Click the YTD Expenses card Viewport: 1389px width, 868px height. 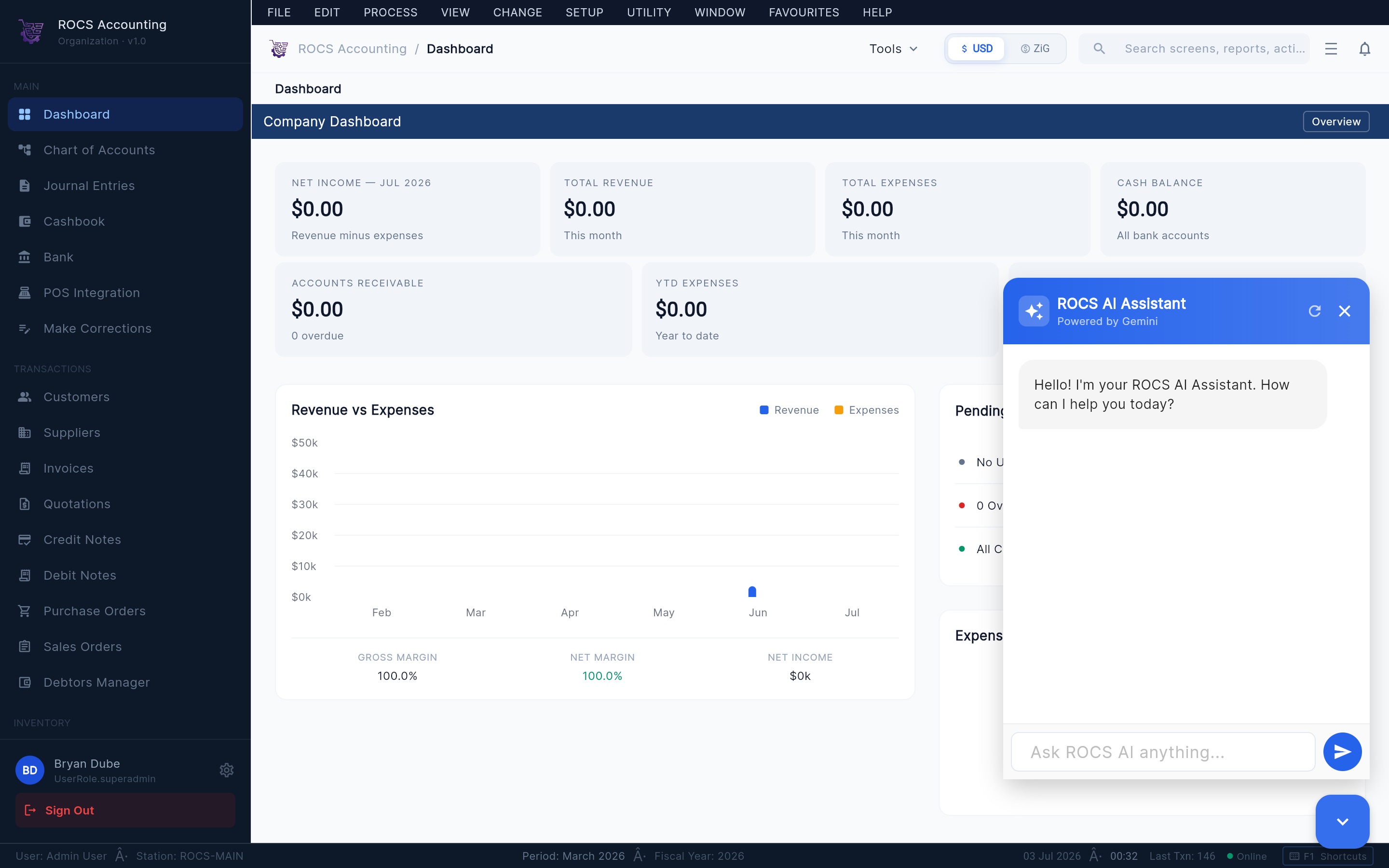pyautogui.click(x=820, y=310)
